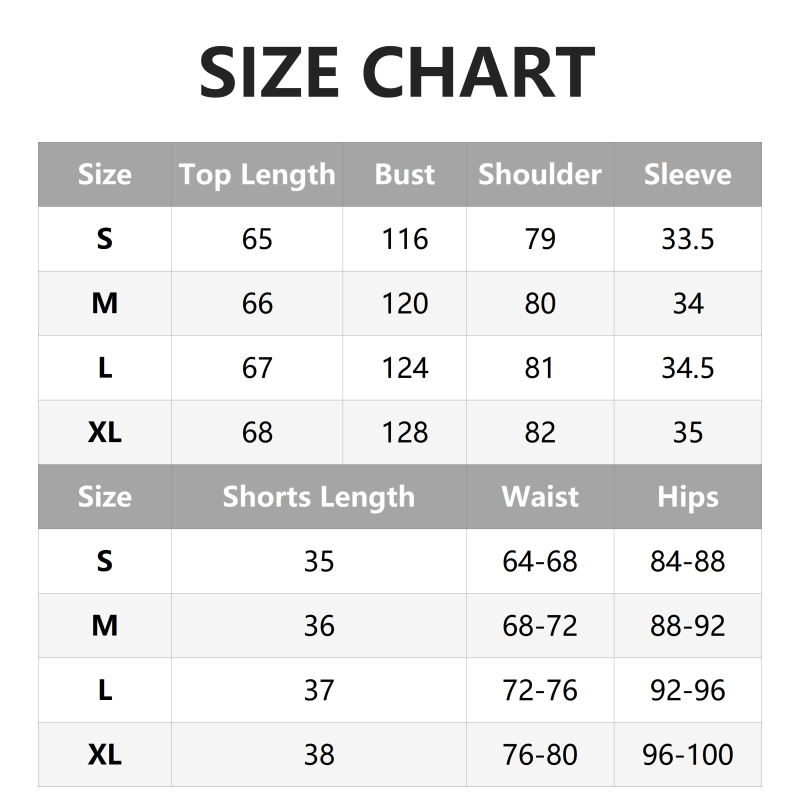Screen dimensions: 800x800
Task: Select the shorts length value 35
Action: (x=318, y=562)
